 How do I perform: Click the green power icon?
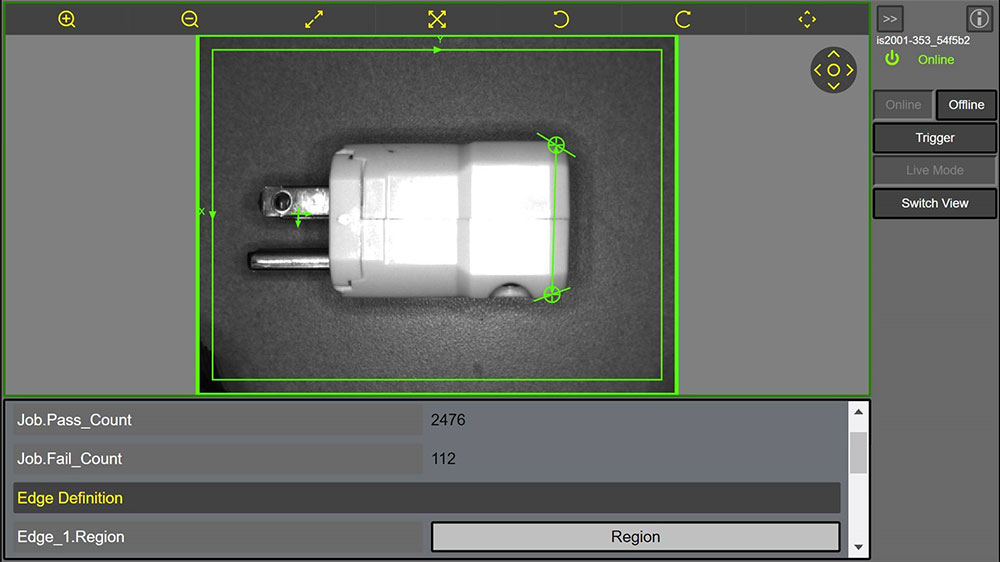[x=892, y=59]
